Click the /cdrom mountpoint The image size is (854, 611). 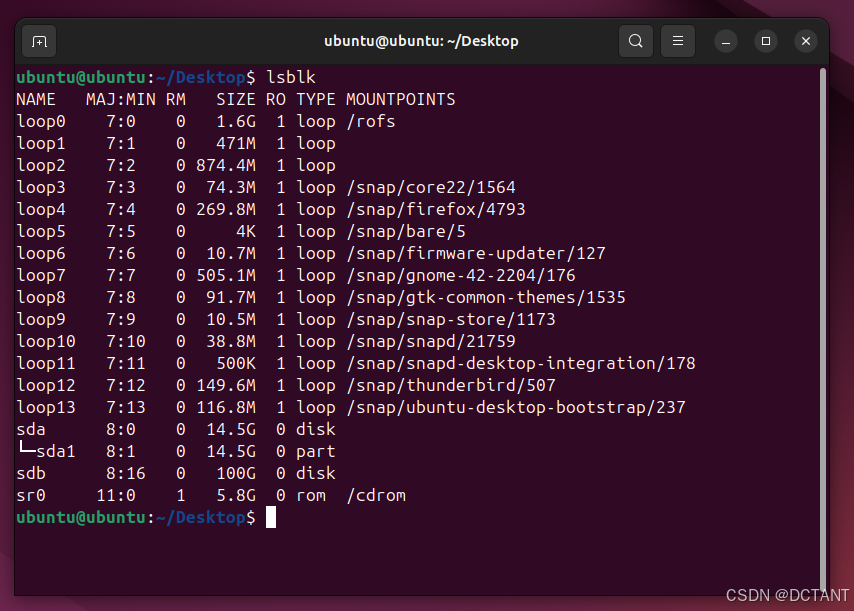(376, 496)
